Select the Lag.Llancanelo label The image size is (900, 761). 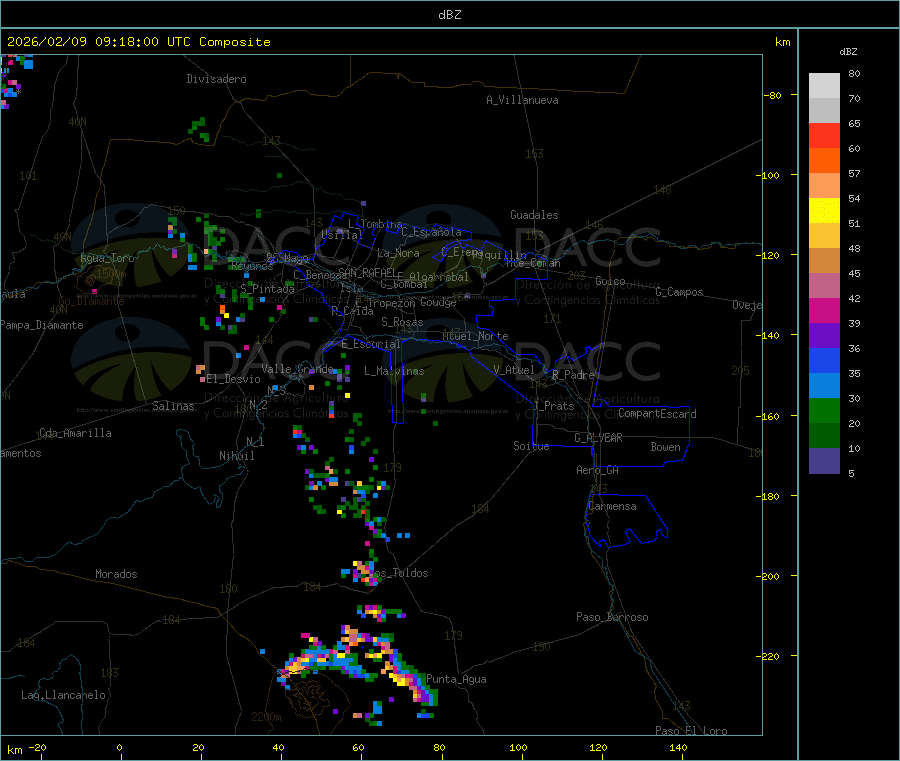(63, 695)
